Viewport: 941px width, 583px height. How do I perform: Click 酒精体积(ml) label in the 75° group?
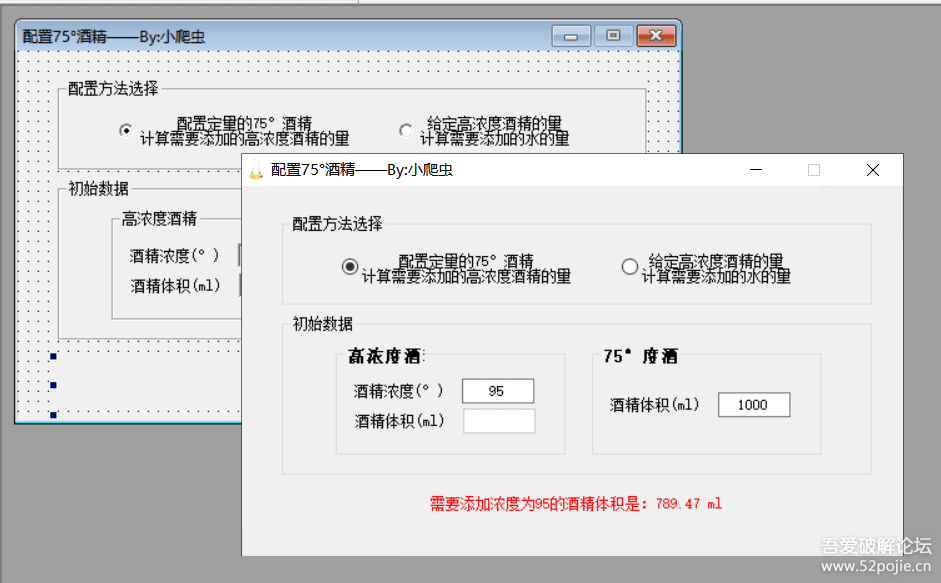655,405
